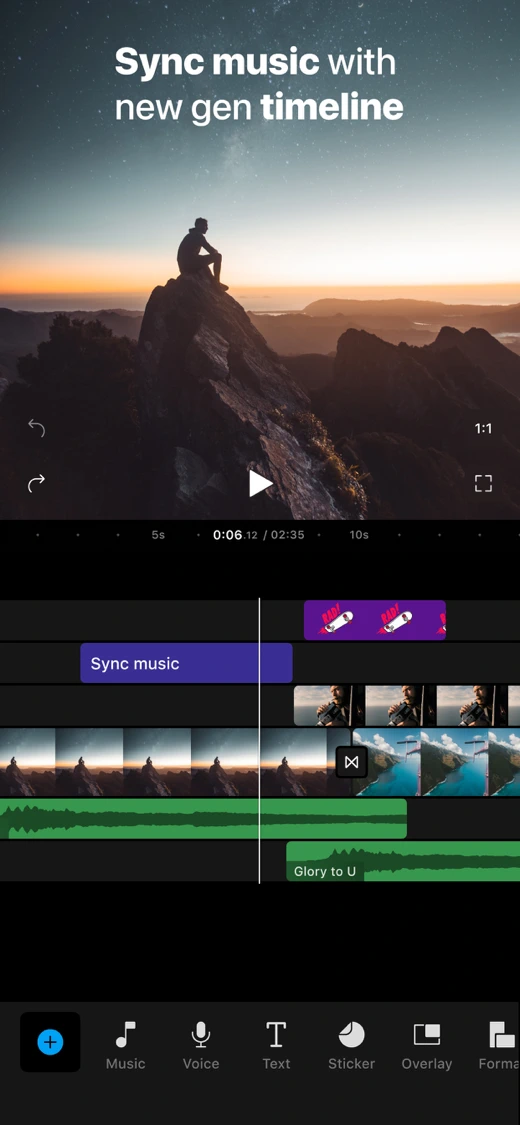
Task: Select the blue coastline video clip
Action: pos(436,762)
